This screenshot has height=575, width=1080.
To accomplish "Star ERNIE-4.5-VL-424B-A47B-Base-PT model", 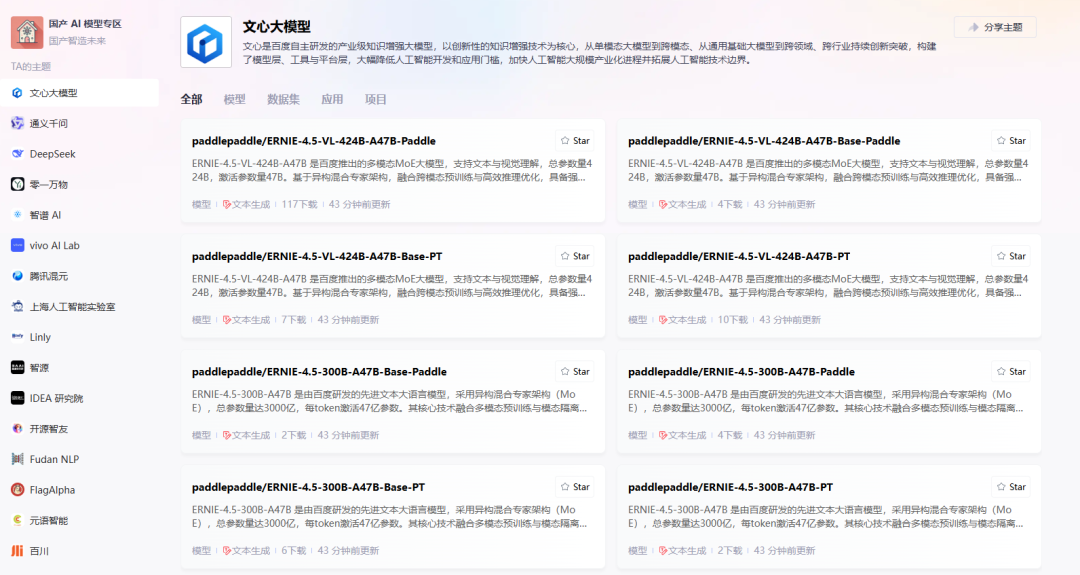I will click(575, 256).
